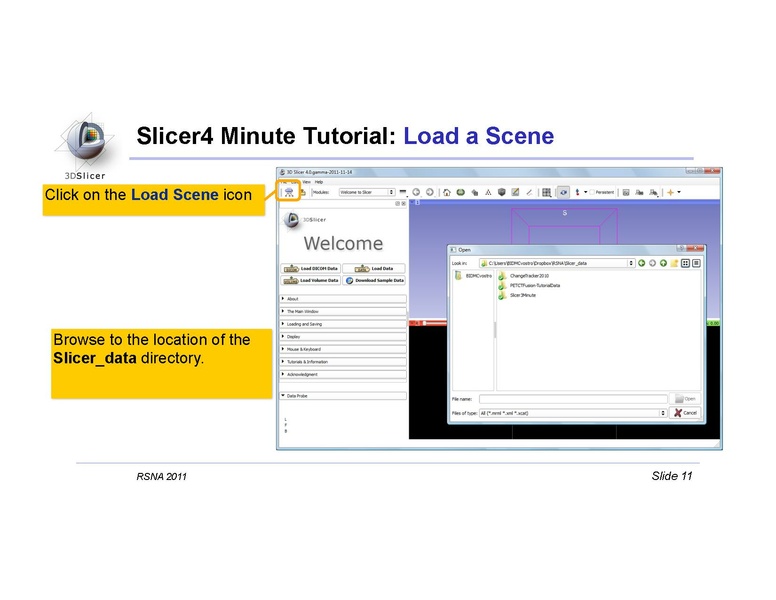
Task: Click the 3D view pin icon labeled 1
Action: 417,202
